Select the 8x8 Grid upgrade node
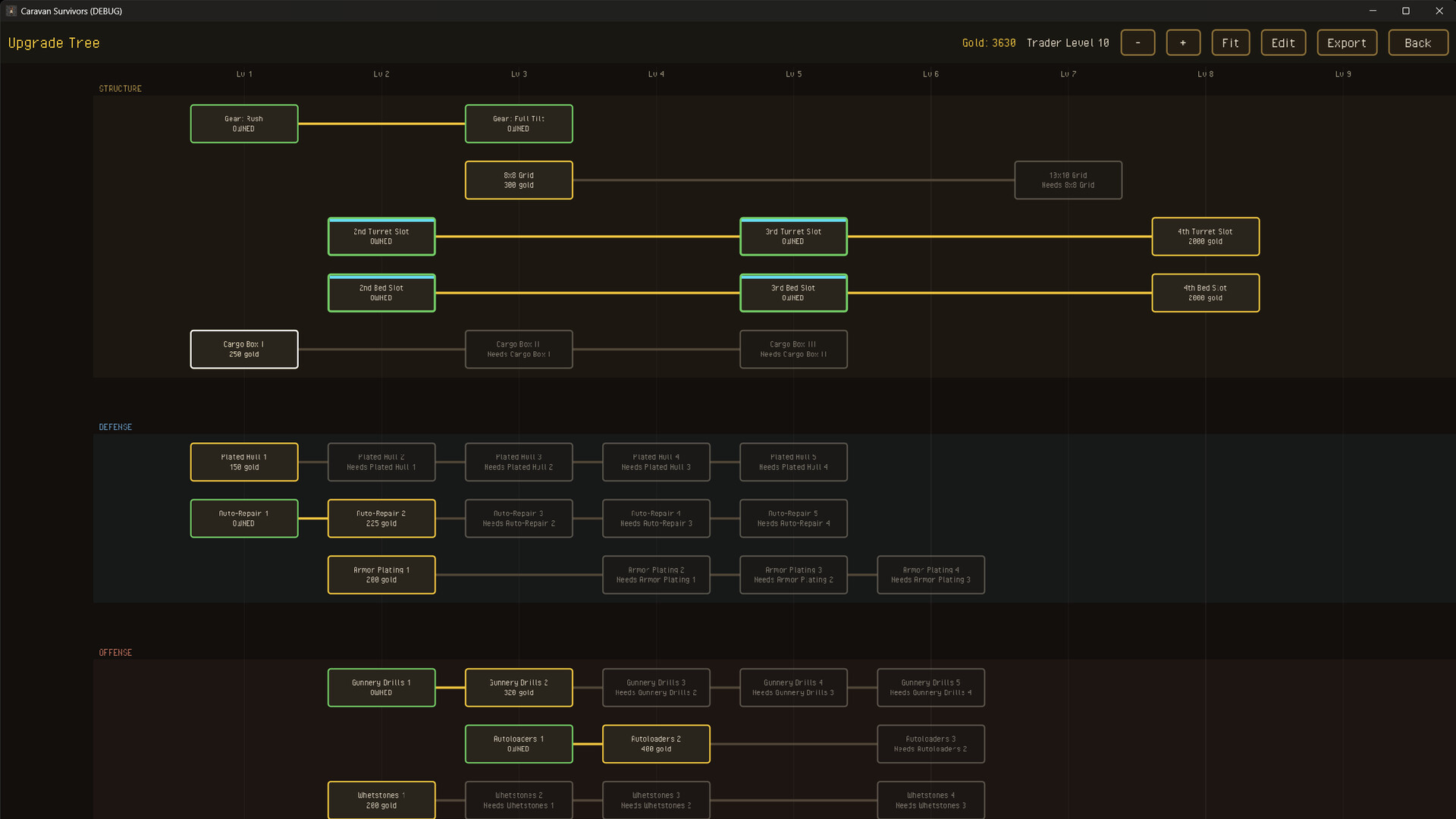This screenshot has width=1456, height=819. [519, 180]
